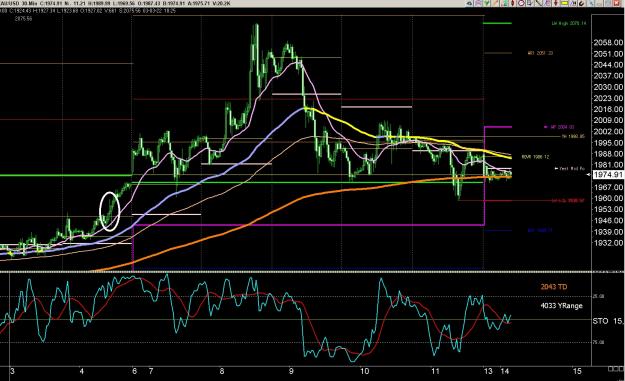Select the diagonal trendline drawing tool
The image size is (625, 381).
pyautogui.click(x=539, y=3)
